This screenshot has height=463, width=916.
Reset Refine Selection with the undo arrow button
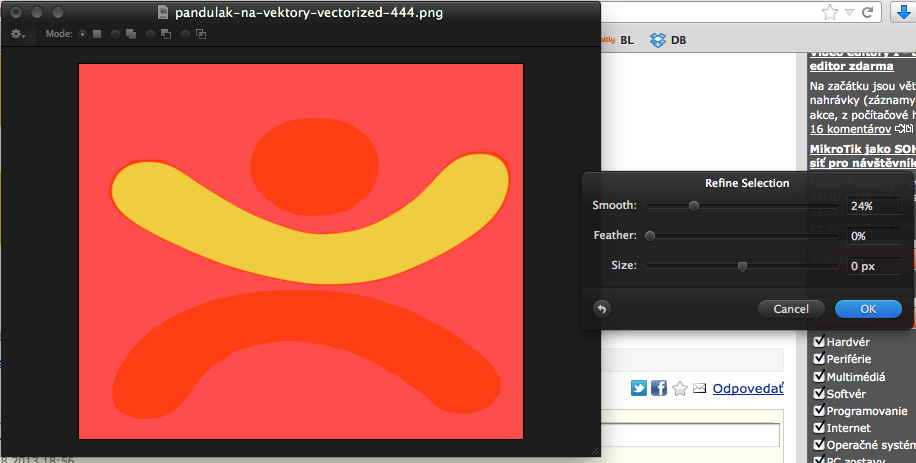point(602,309)
